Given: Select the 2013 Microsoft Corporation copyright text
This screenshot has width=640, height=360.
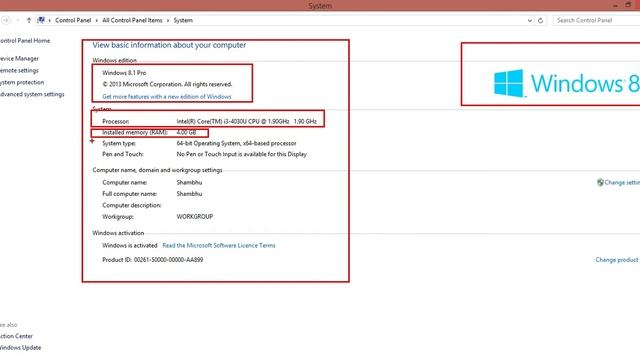Looking at the screenshot, I should click(167, 84).
